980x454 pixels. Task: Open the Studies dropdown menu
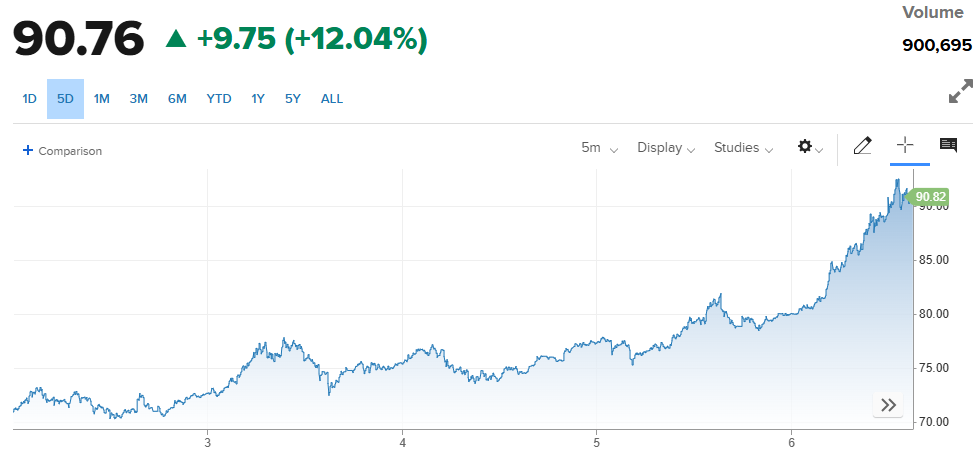pos(743,148)
